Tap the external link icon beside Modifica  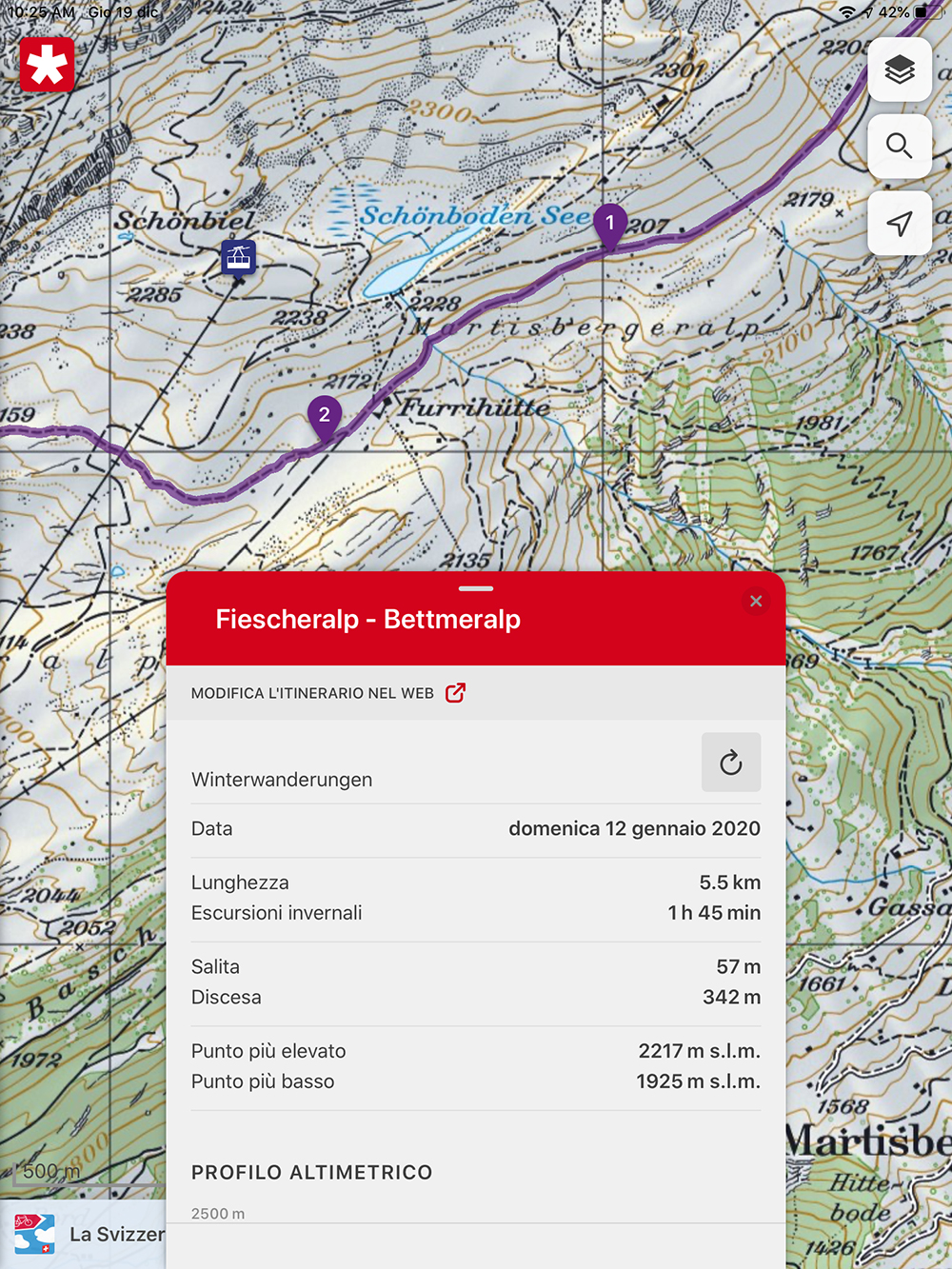point(456,692)
